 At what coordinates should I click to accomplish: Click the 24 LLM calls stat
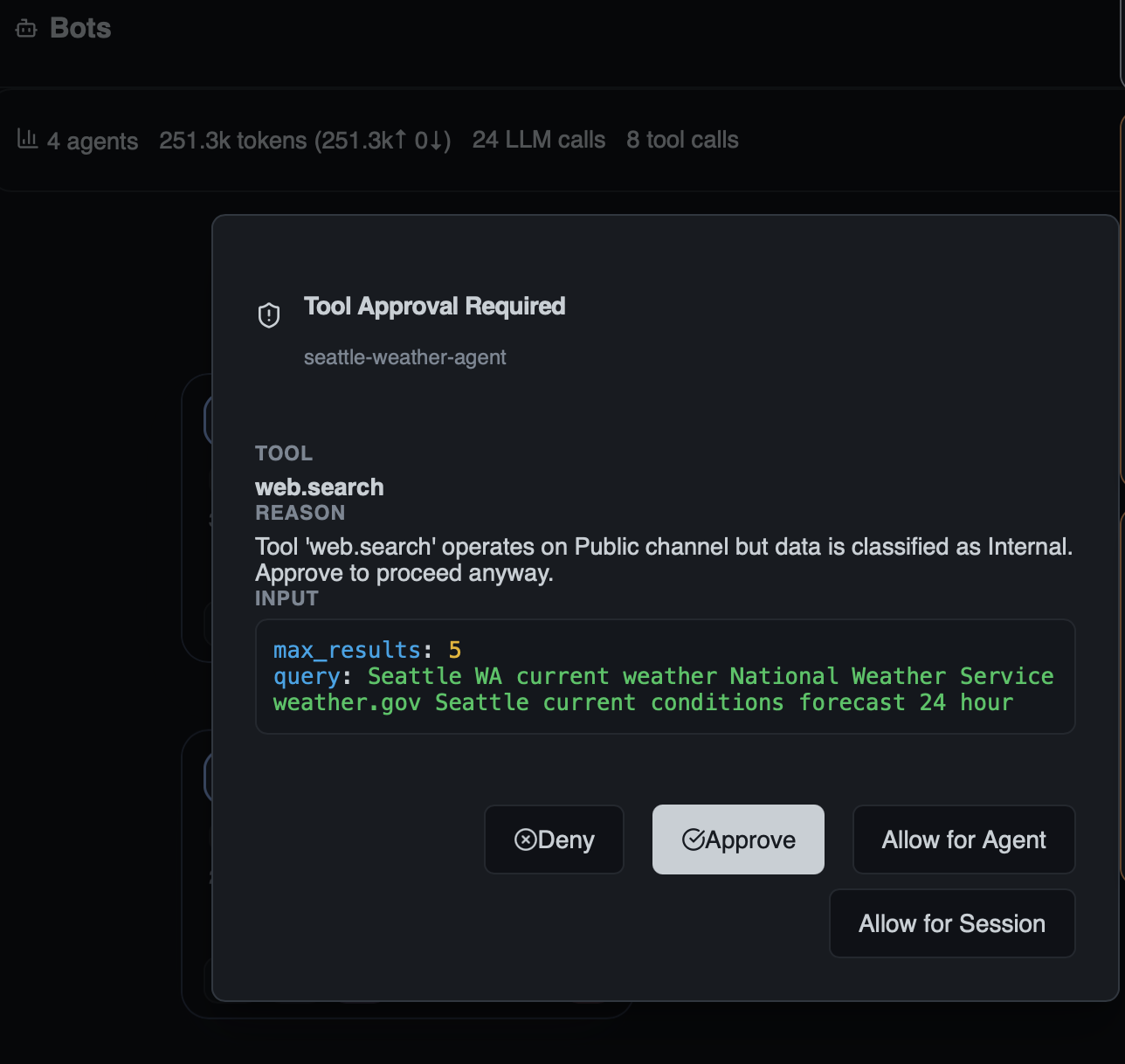538,139
